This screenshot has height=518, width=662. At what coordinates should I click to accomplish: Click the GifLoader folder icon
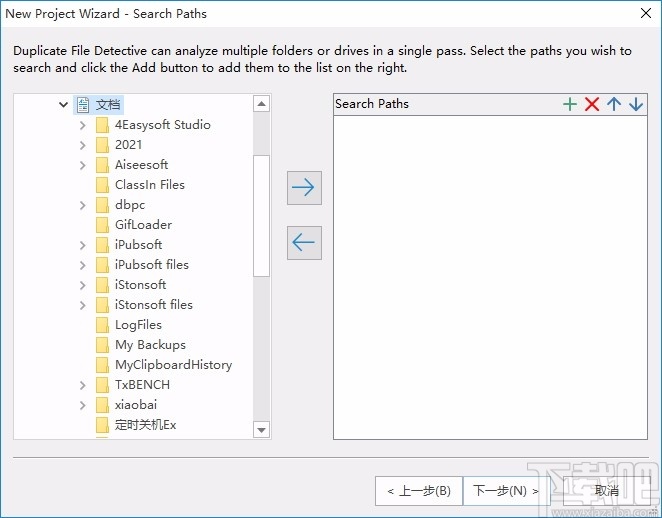(102, 225)
